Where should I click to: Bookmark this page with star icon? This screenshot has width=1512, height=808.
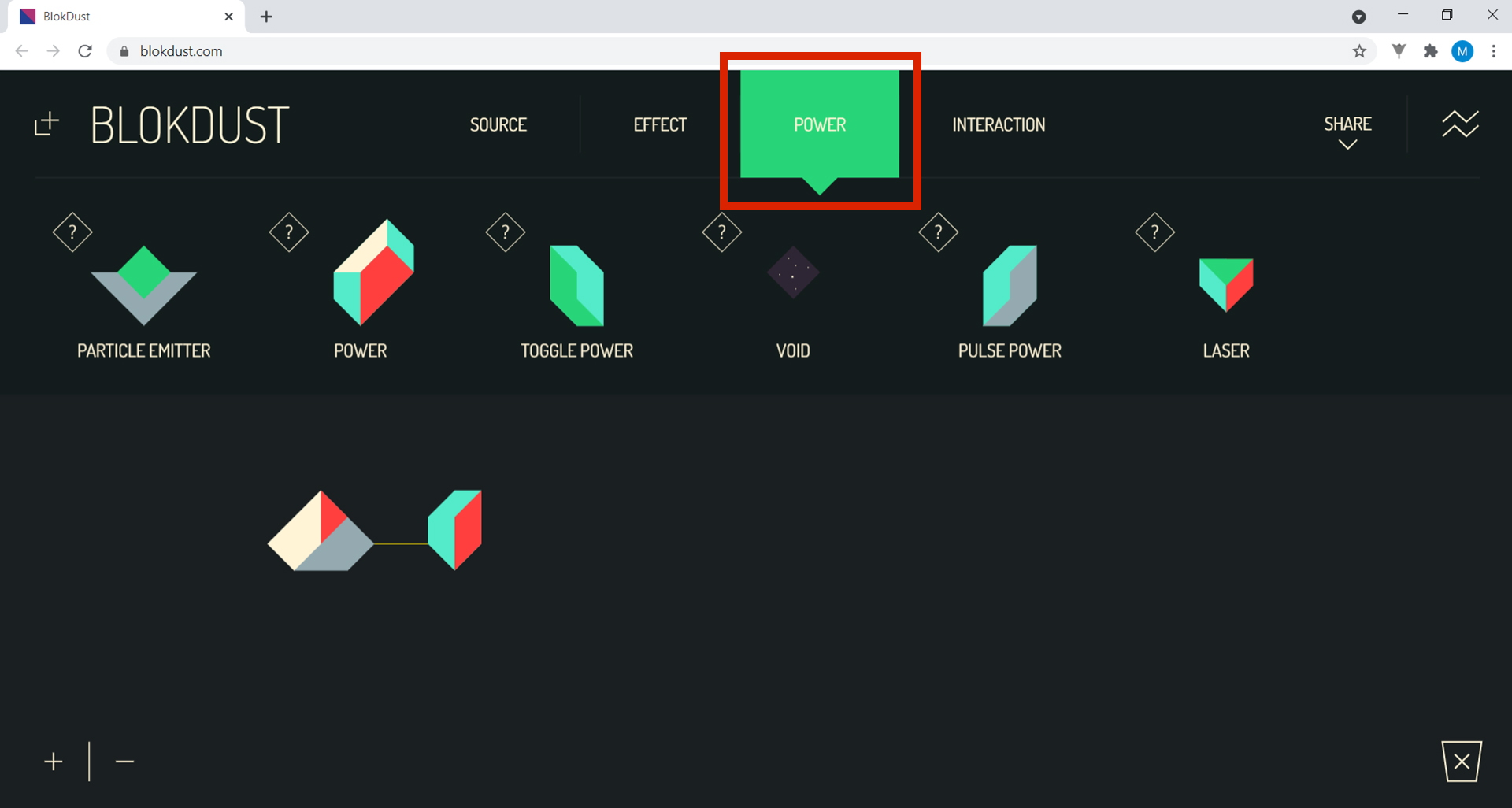click(x=1359, y=51)
